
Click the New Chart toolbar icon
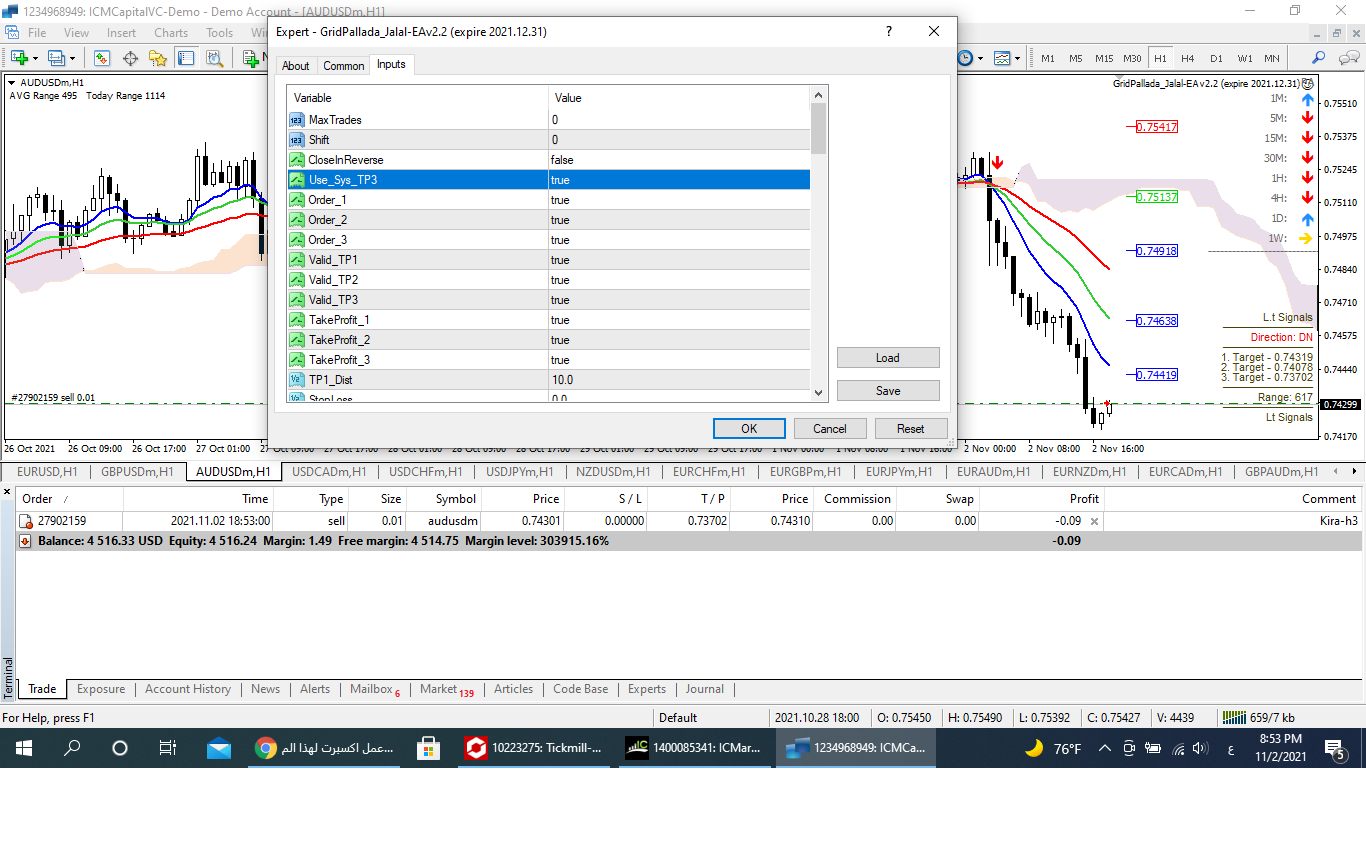click(20, 58)
